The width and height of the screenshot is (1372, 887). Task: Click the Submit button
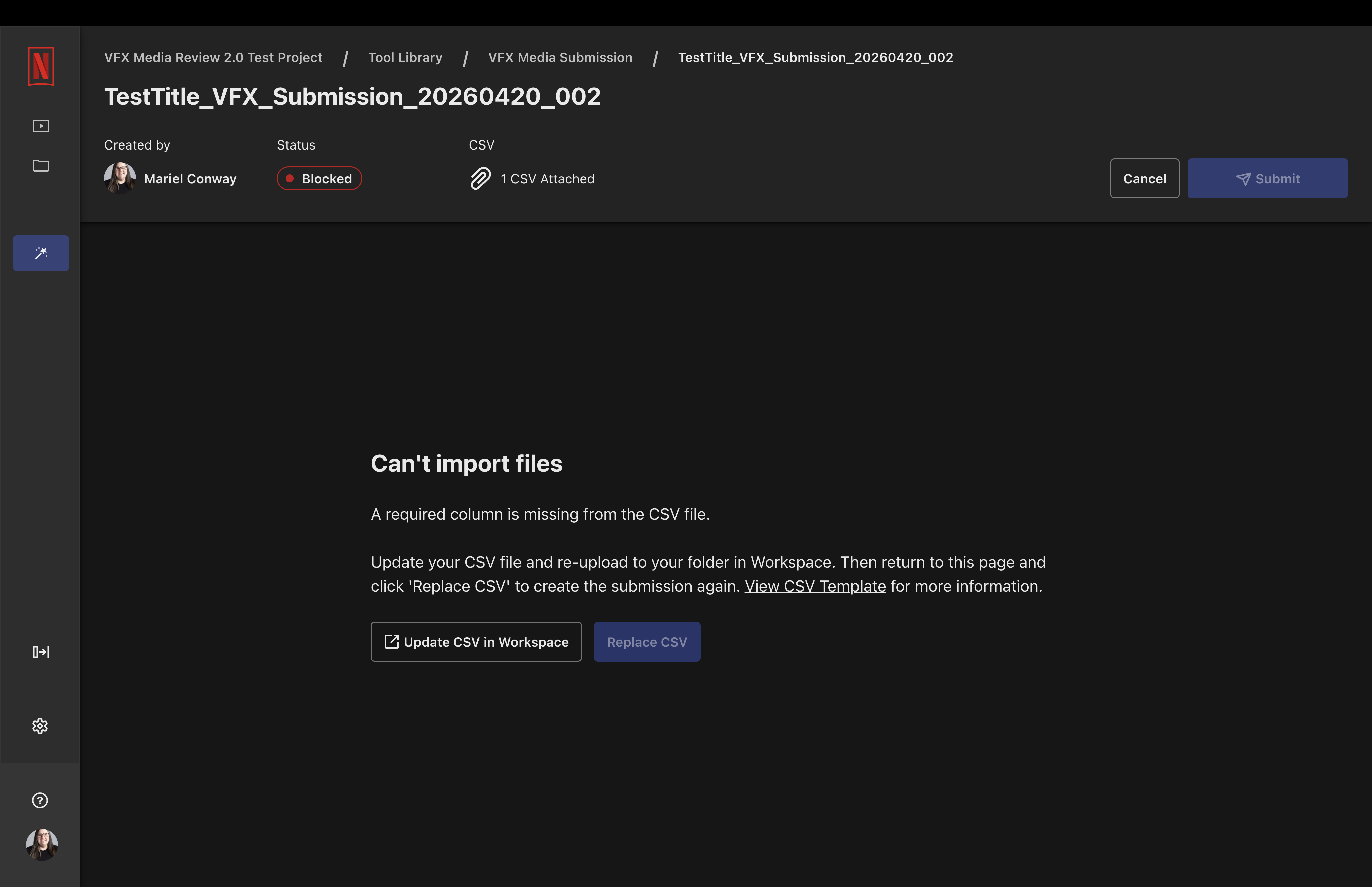(x=1267, y=179)
